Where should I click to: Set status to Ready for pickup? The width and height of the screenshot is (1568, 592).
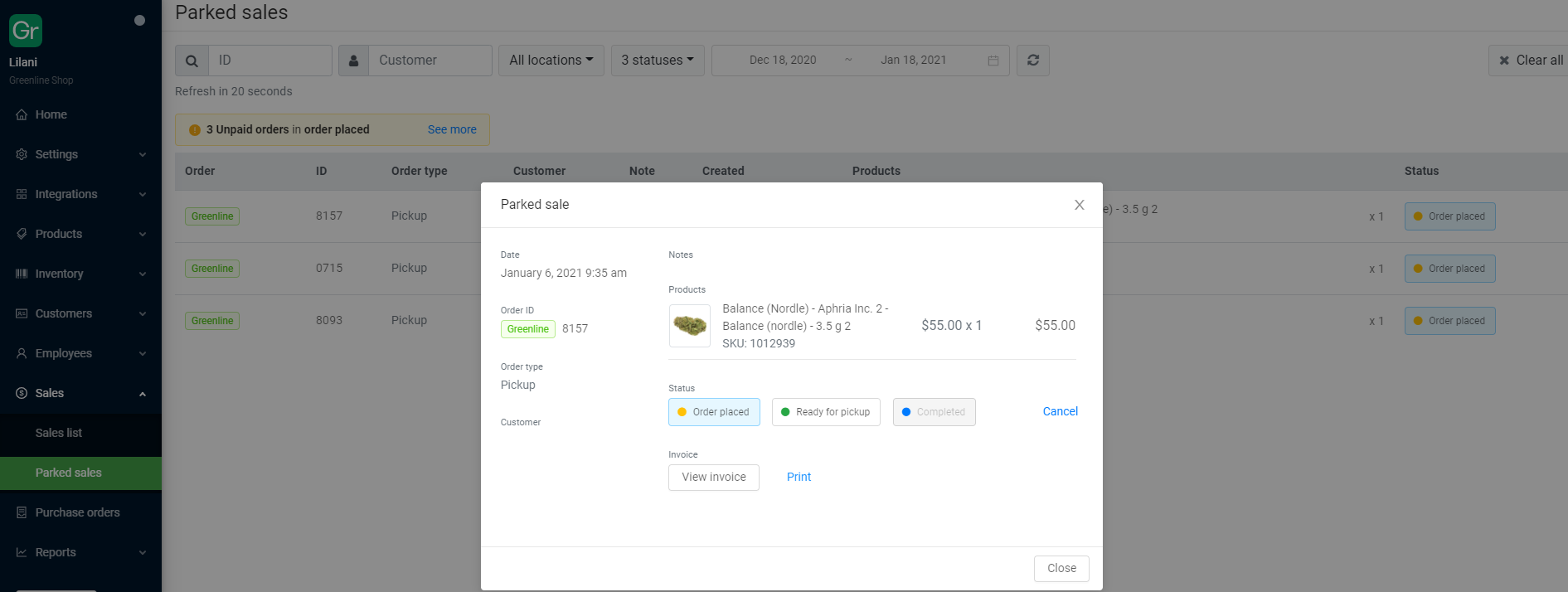click(825, 412)
